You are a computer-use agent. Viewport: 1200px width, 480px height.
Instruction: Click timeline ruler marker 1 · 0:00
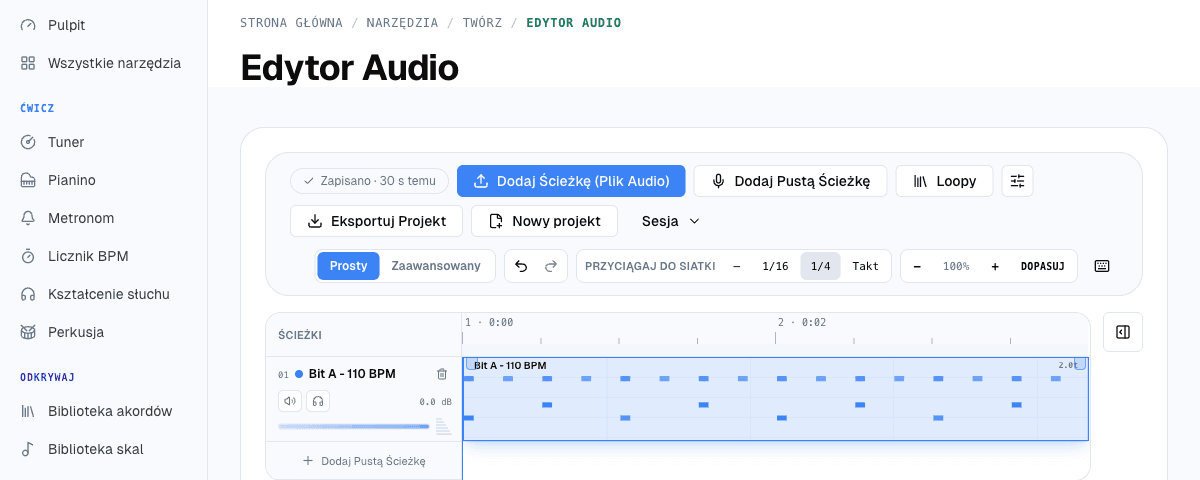[x=489, y=322]
